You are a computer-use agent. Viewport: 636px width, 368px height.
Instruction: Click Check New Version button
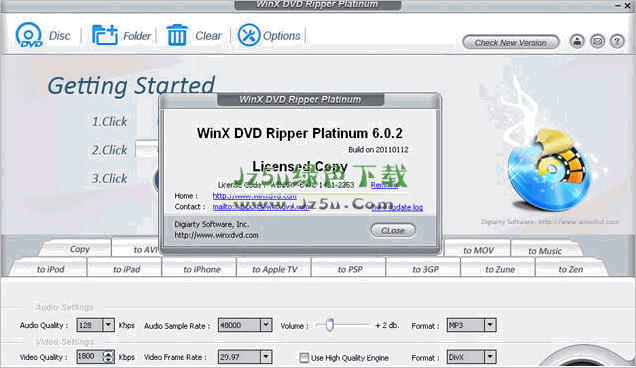pos(511,42)
